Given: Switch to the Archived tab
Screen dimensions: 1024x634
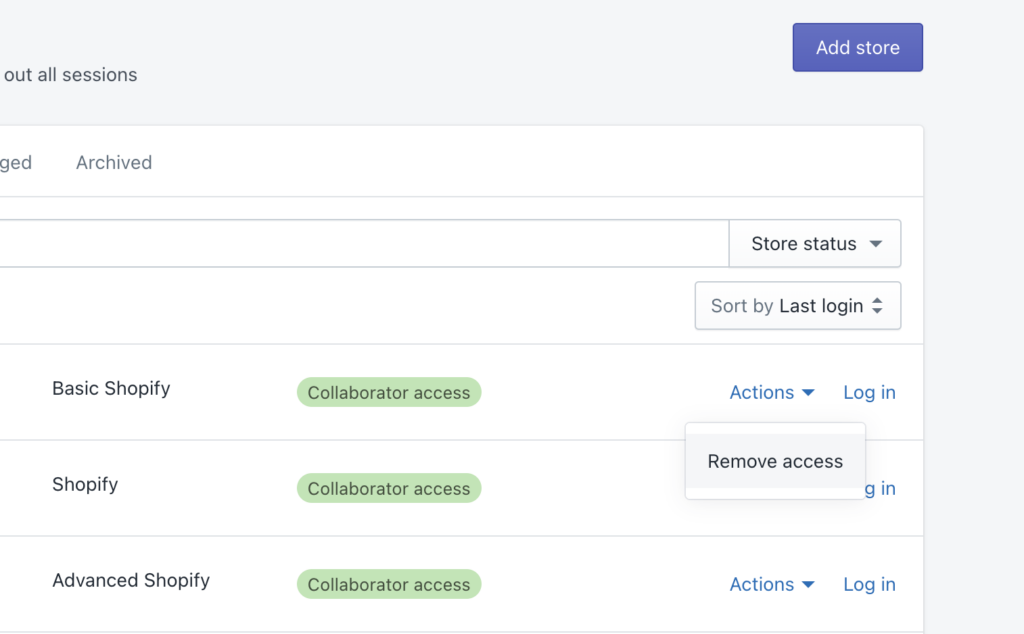Looking at the screenshot, I should tap(113, 162).
